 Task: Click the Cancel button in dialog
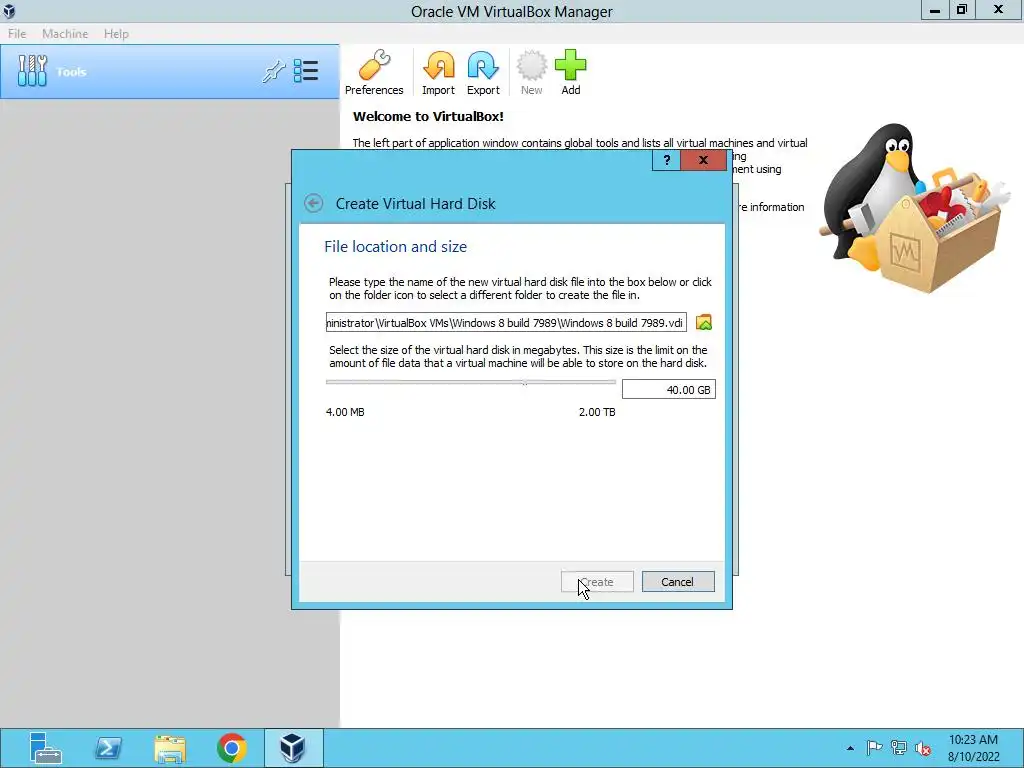pos(678,582)
